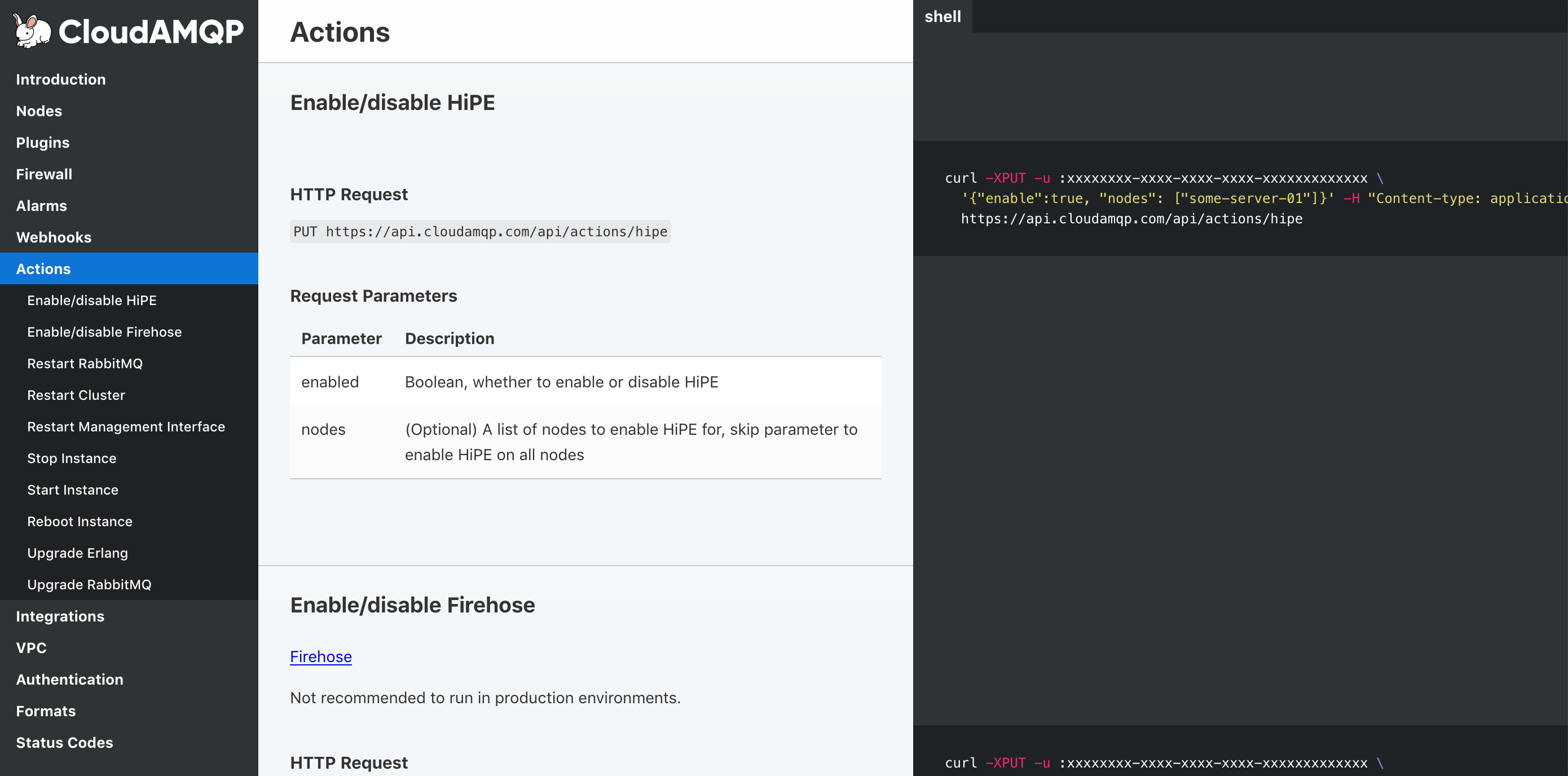This screenshot has width=1568, height=776.
Task: Click the Actions page title
Action: tap(340, 32)
